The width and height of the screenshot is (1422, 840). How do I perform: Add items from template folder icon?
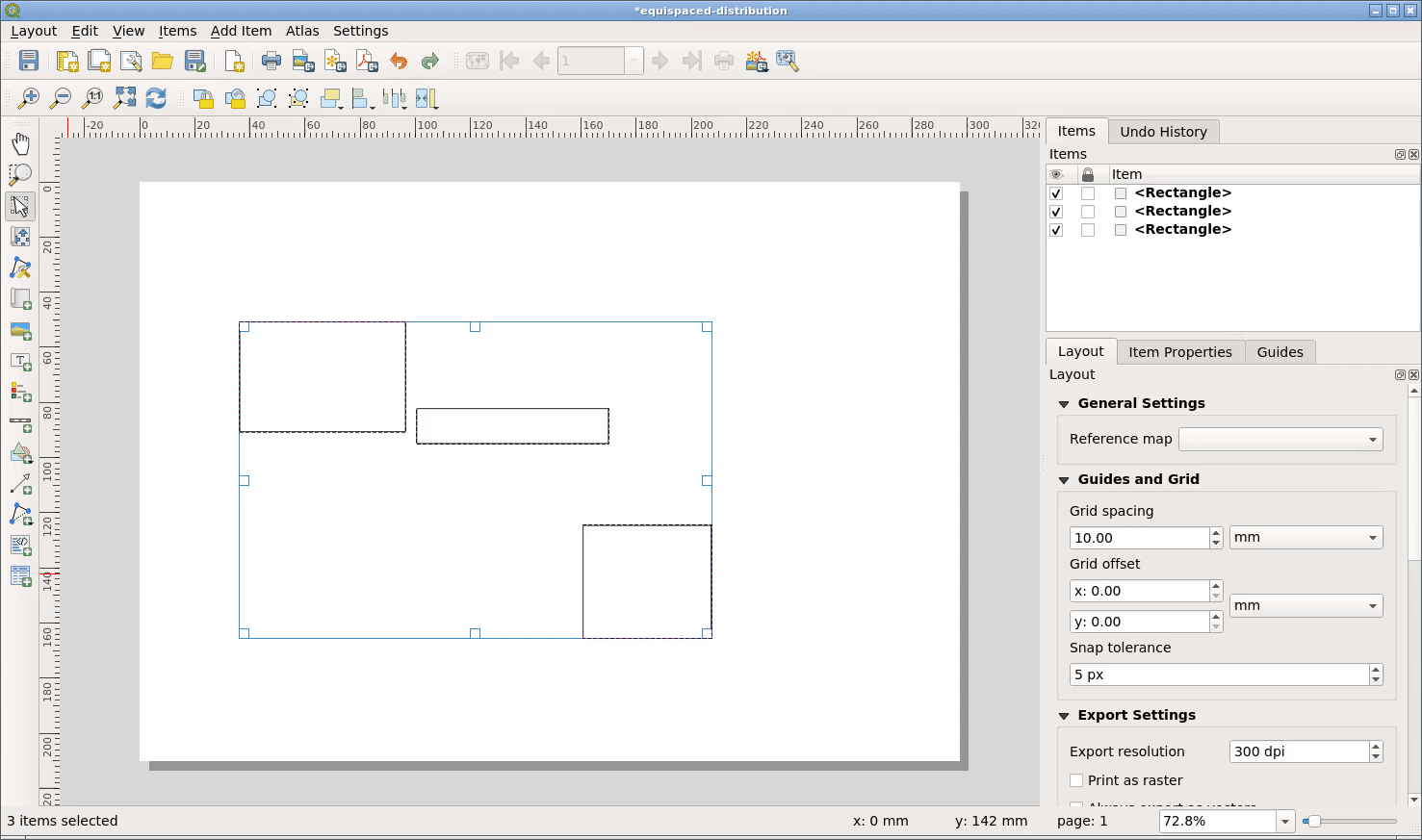163,61
